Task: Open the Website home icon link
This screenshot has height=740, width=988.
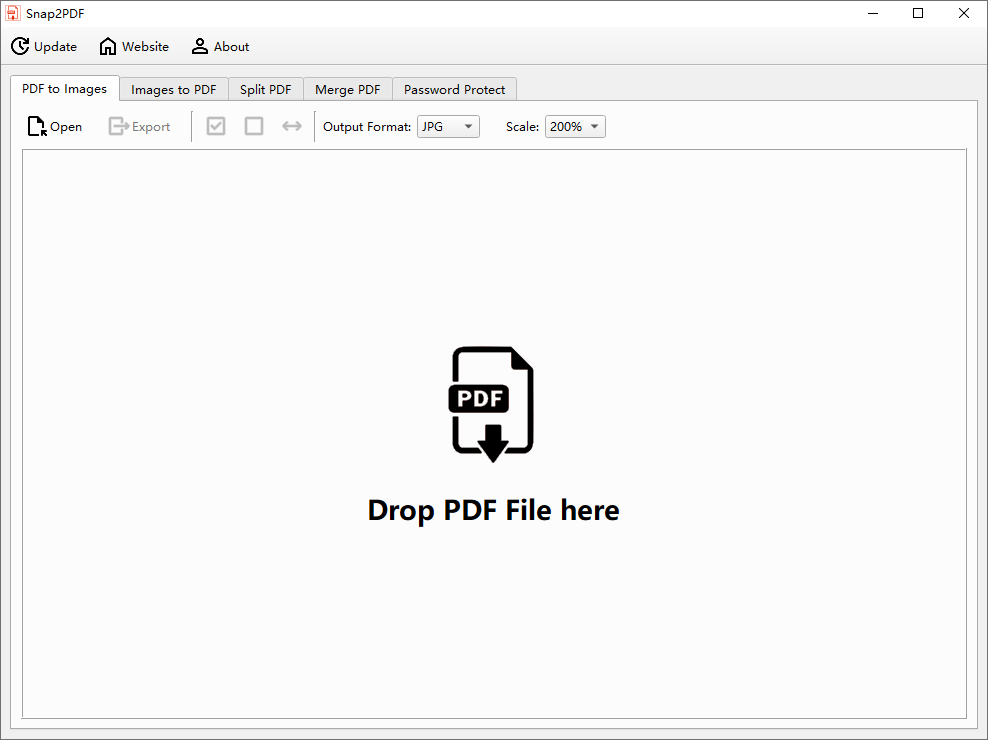Action: [x=108, y=47]
